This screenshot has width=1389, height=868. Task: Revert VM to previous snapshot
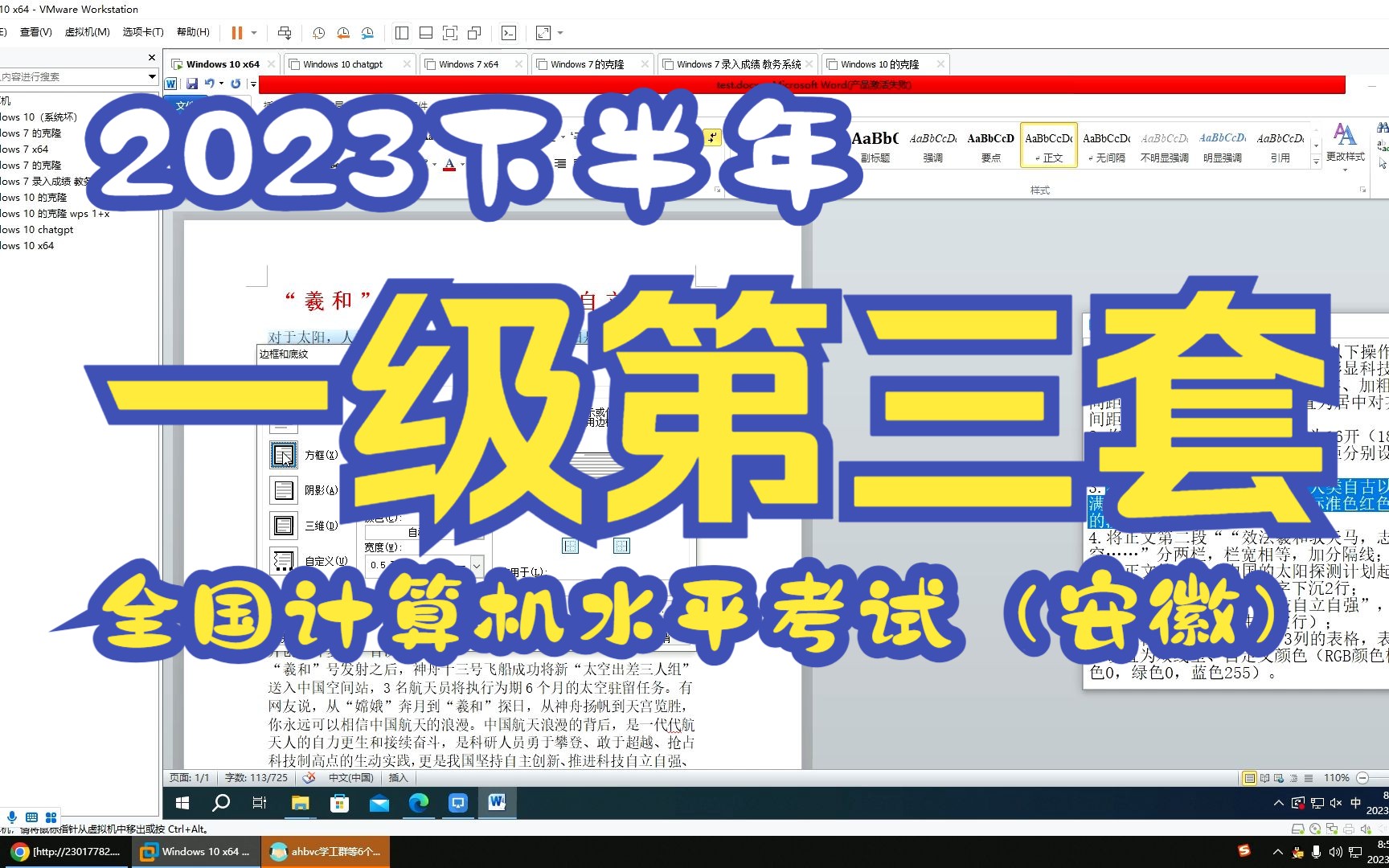point(343,33)
